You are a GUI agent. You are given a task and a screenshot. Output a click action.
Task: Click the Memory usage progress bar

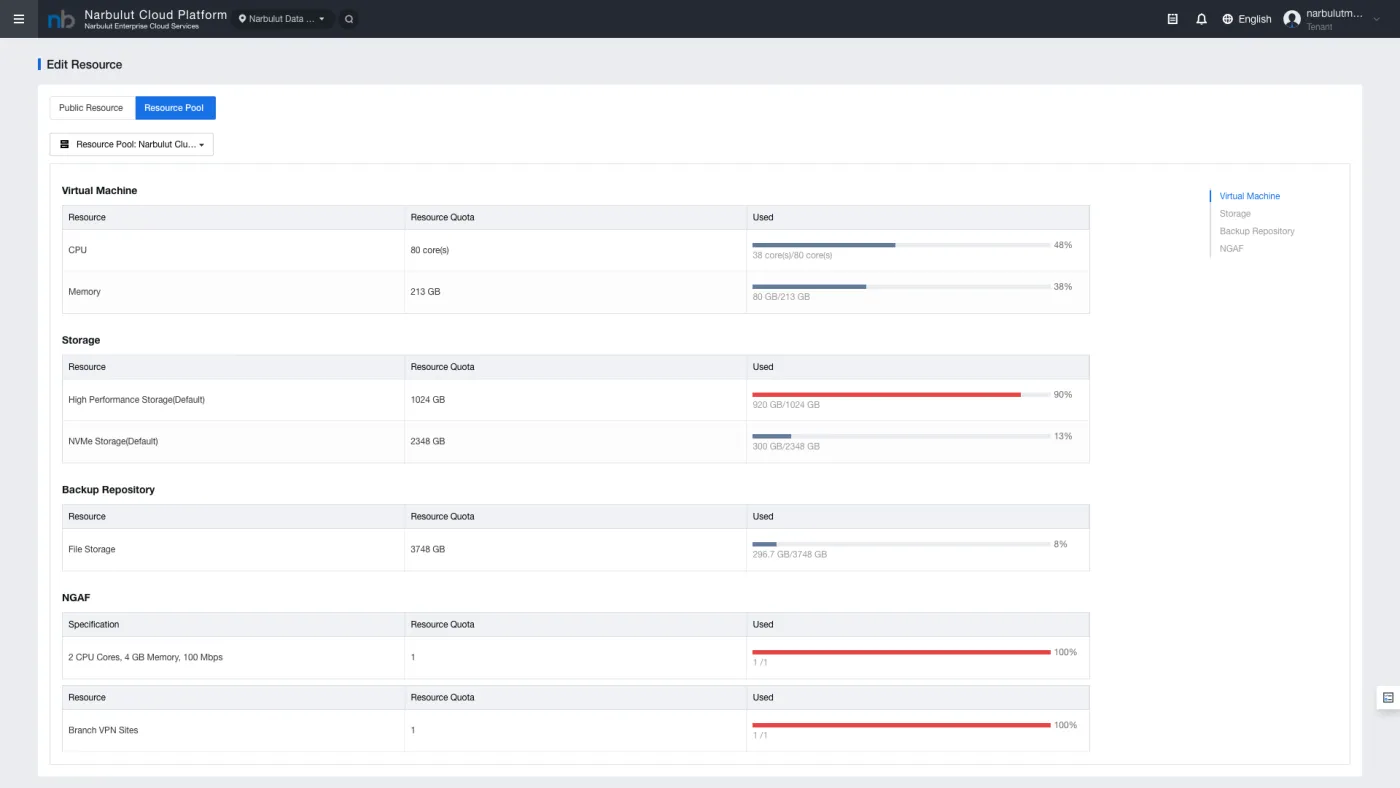(901, 287)
